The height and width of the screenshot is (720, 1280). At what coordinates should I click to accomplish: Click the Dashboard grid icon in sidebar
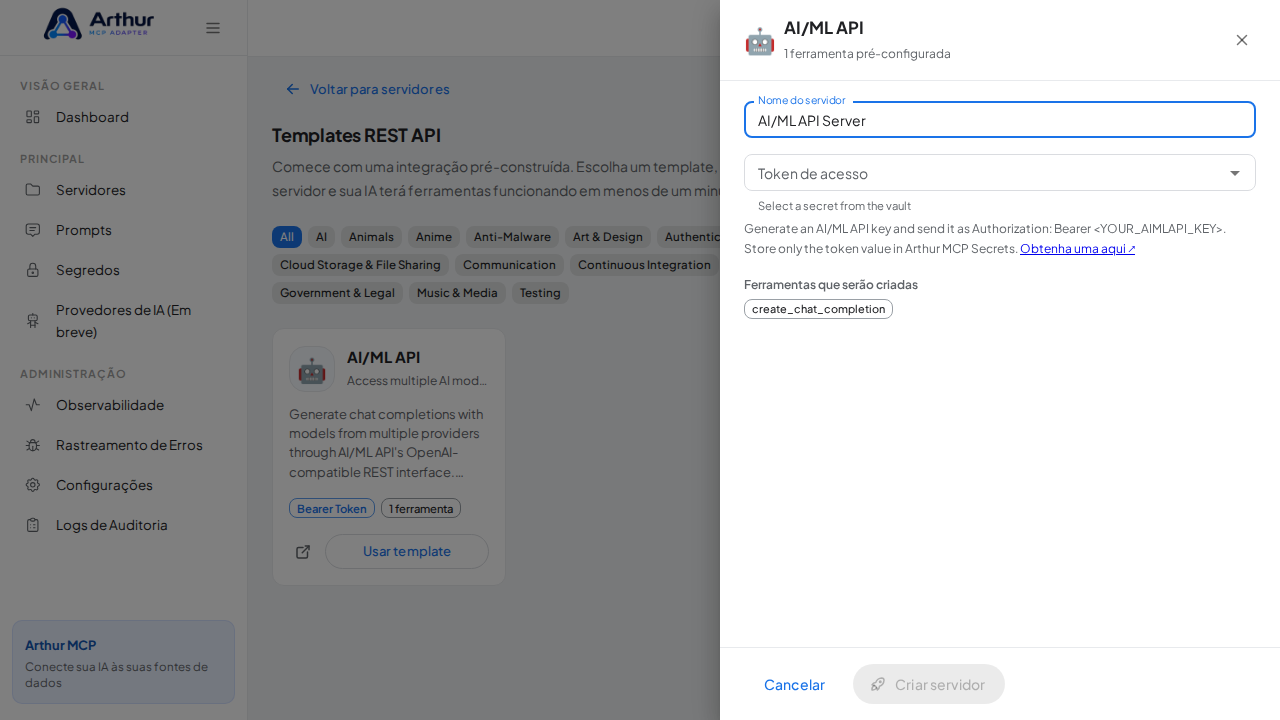[33, 117]
